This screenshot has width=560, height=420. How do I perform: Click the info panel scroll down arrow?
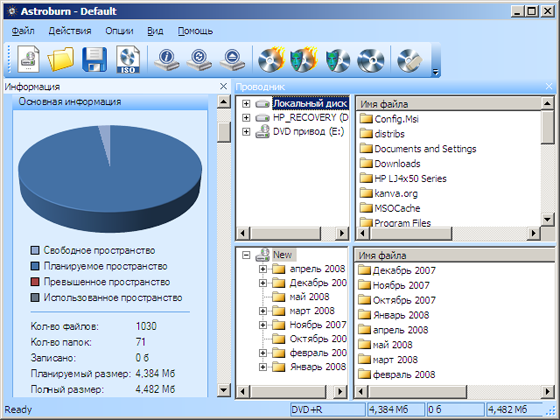click(224, 390)
